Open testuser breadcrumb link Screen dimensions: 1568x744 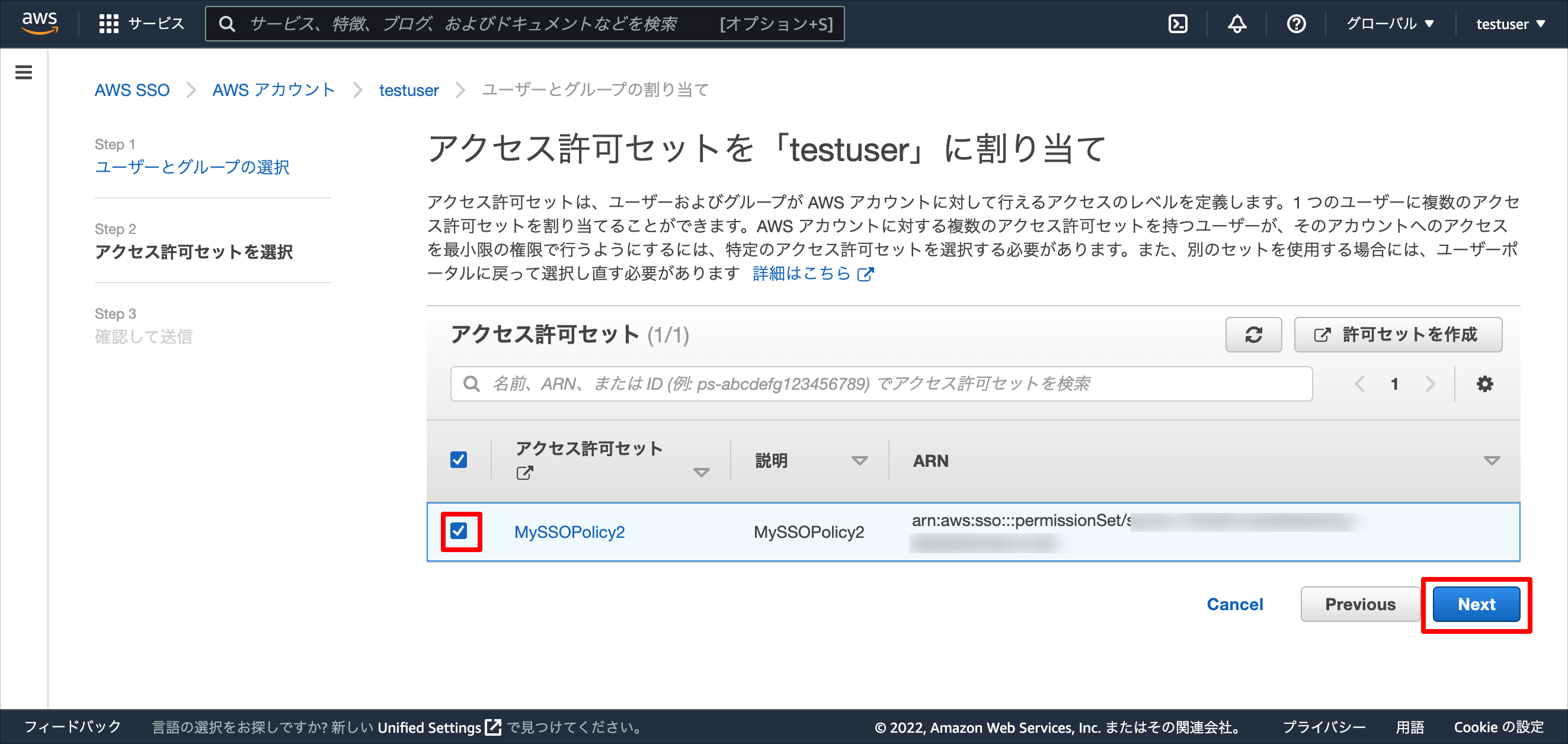[408, 90]
